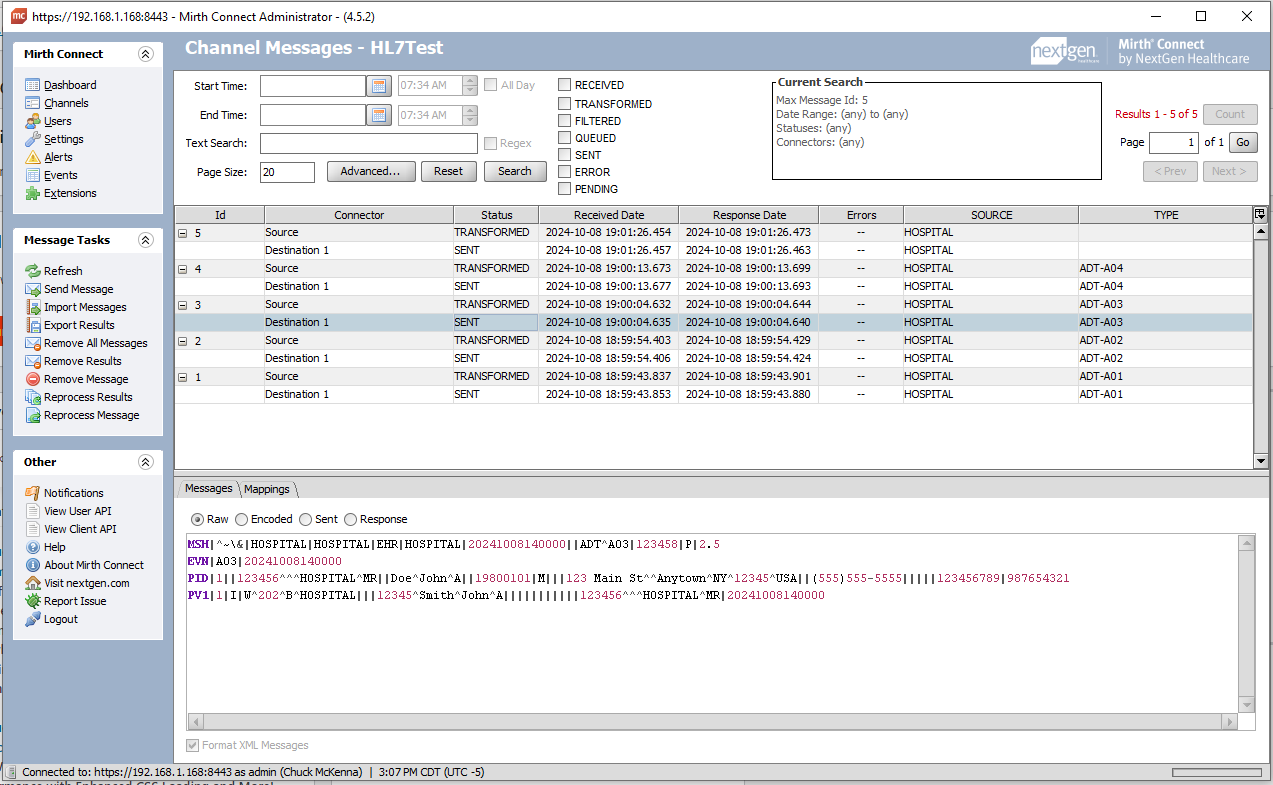This screenshot has width=1273, height=785.
Task: Open the Dashboard icon in sidebar
Action: 33,85
